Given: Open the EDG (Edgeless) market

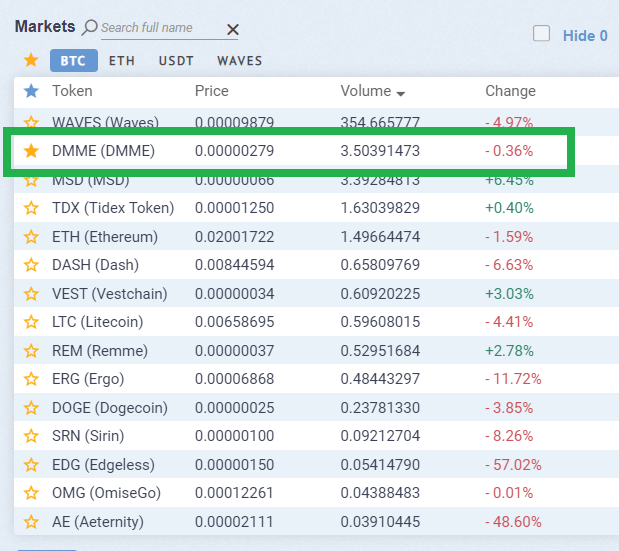Looking at the screenshot, I should [103, 465].
